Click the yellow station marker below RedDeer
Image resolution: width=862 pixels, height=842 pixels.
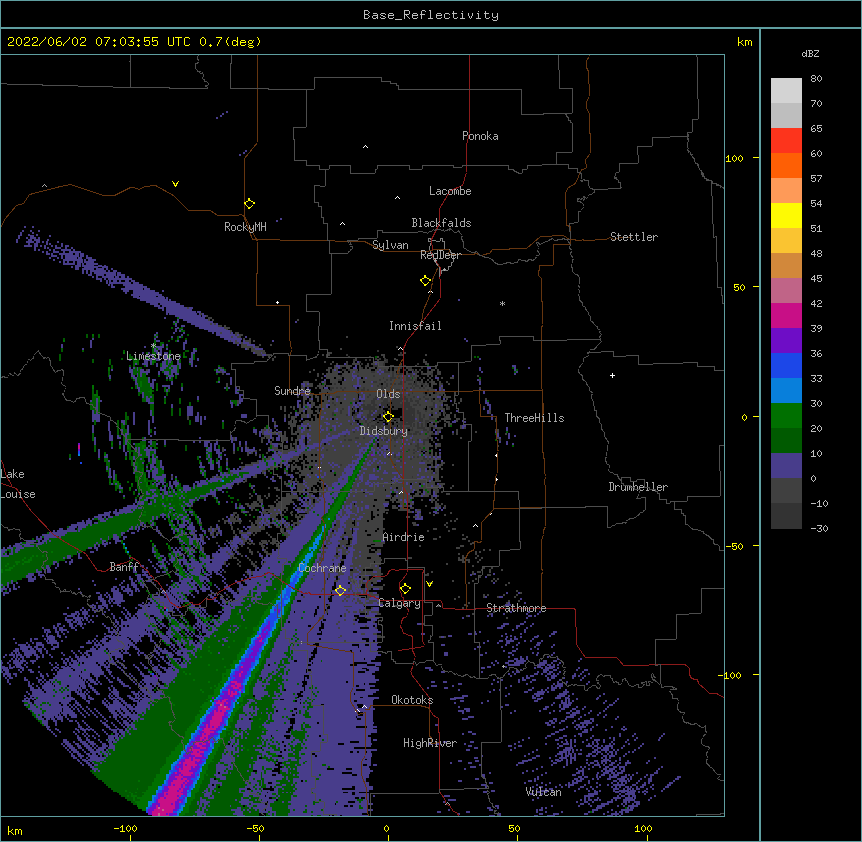(x=425, y=281)
